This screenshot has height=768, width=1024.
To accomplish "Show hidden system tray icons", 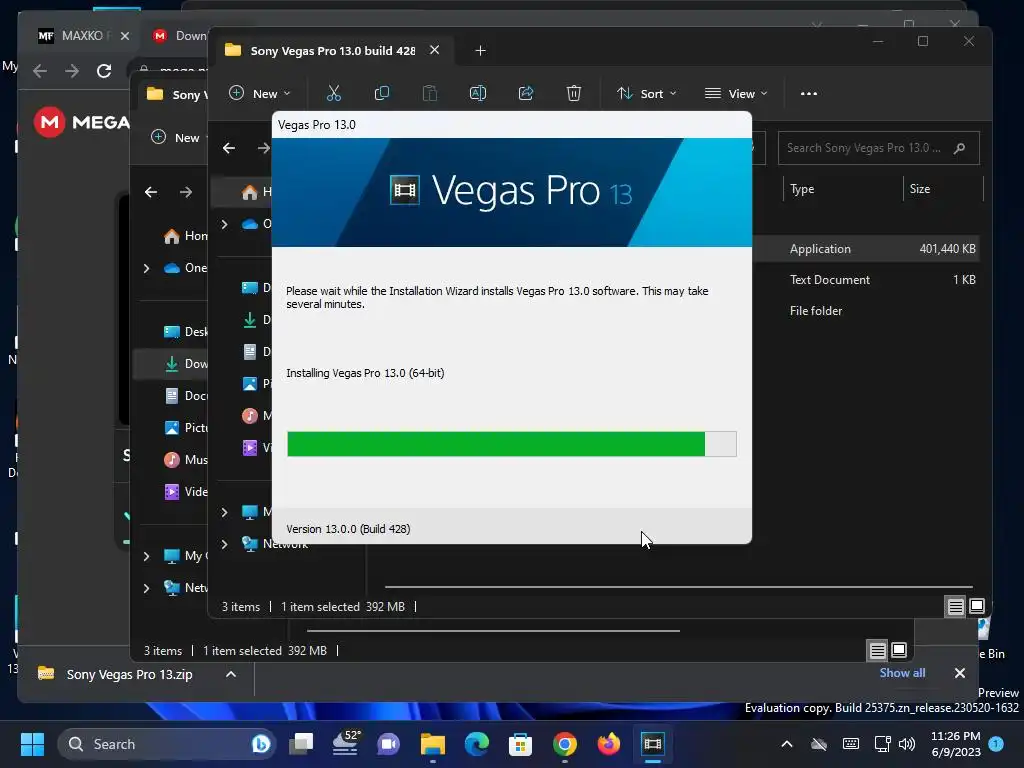I will click(787, 744).
